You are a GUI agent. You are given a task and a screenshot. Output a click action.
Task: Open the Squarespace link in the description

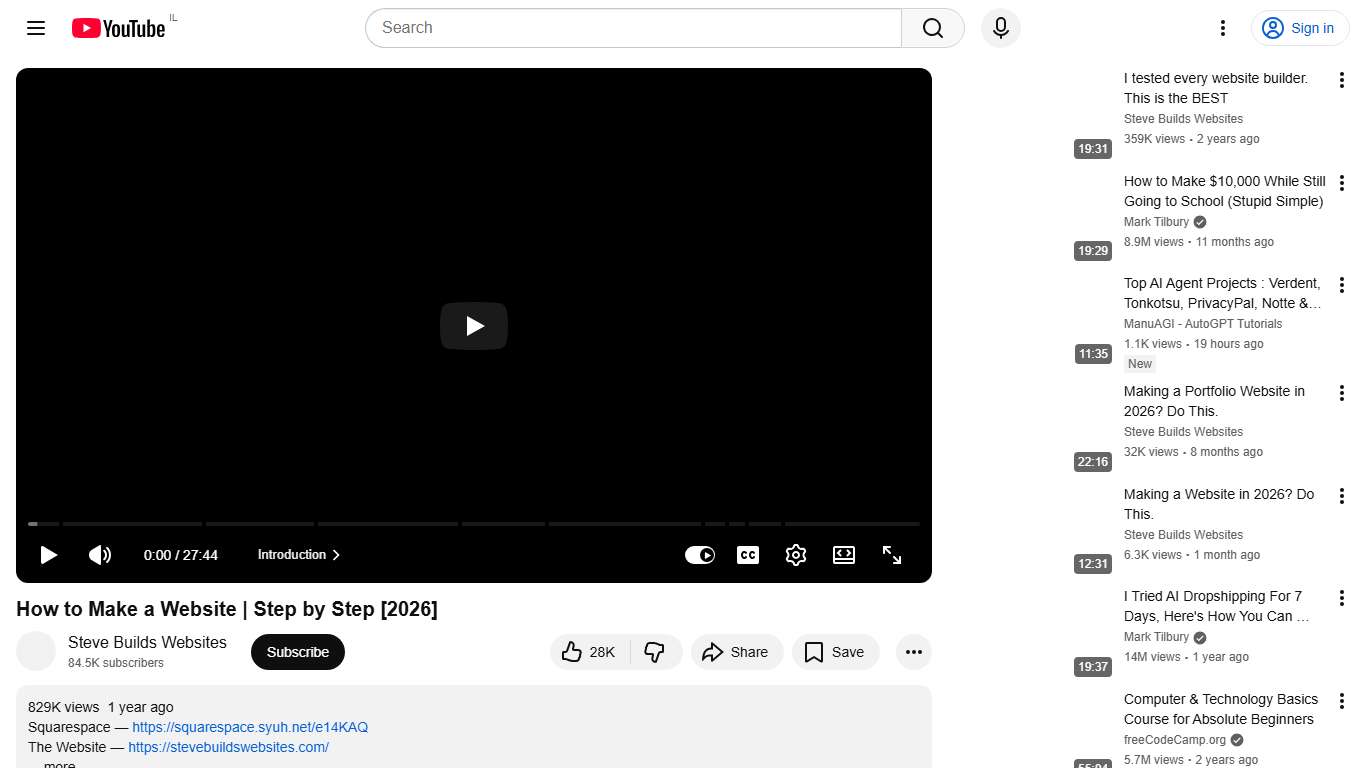[250, 727]
